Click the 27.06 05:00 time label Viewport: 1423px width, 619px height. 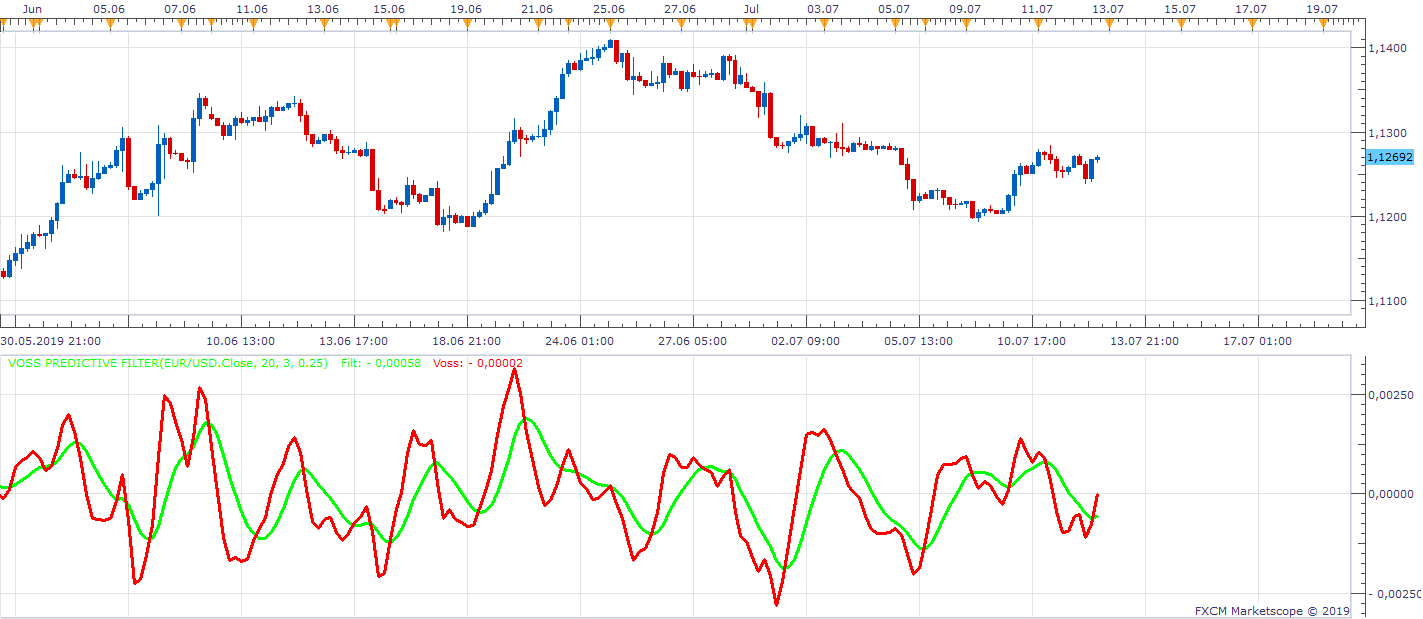693,341
